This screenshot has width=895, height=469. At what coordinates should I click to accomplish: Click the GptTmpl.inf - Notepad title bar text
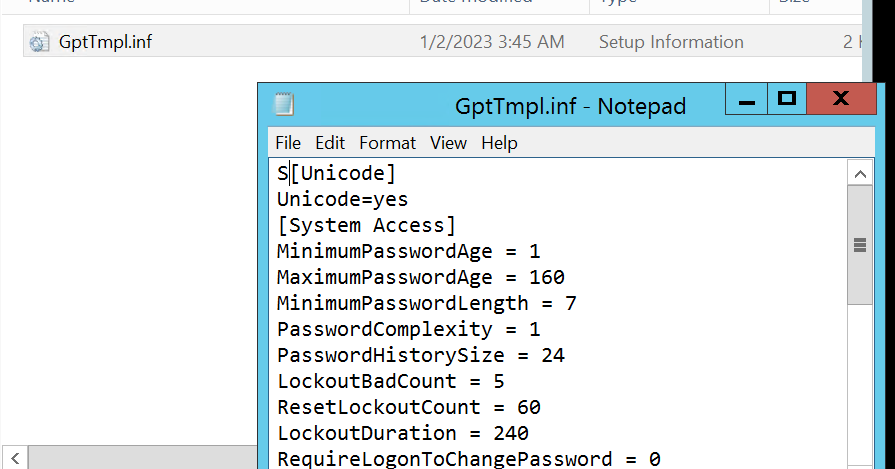[x=570, y=106]
